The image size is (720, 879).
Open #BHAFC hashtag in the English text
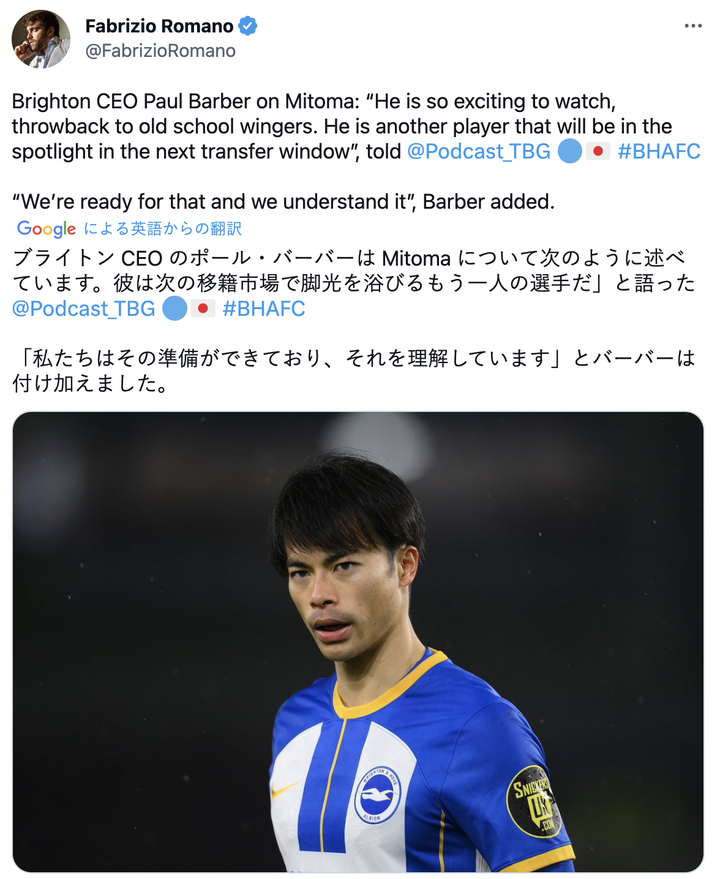[659, 151]
